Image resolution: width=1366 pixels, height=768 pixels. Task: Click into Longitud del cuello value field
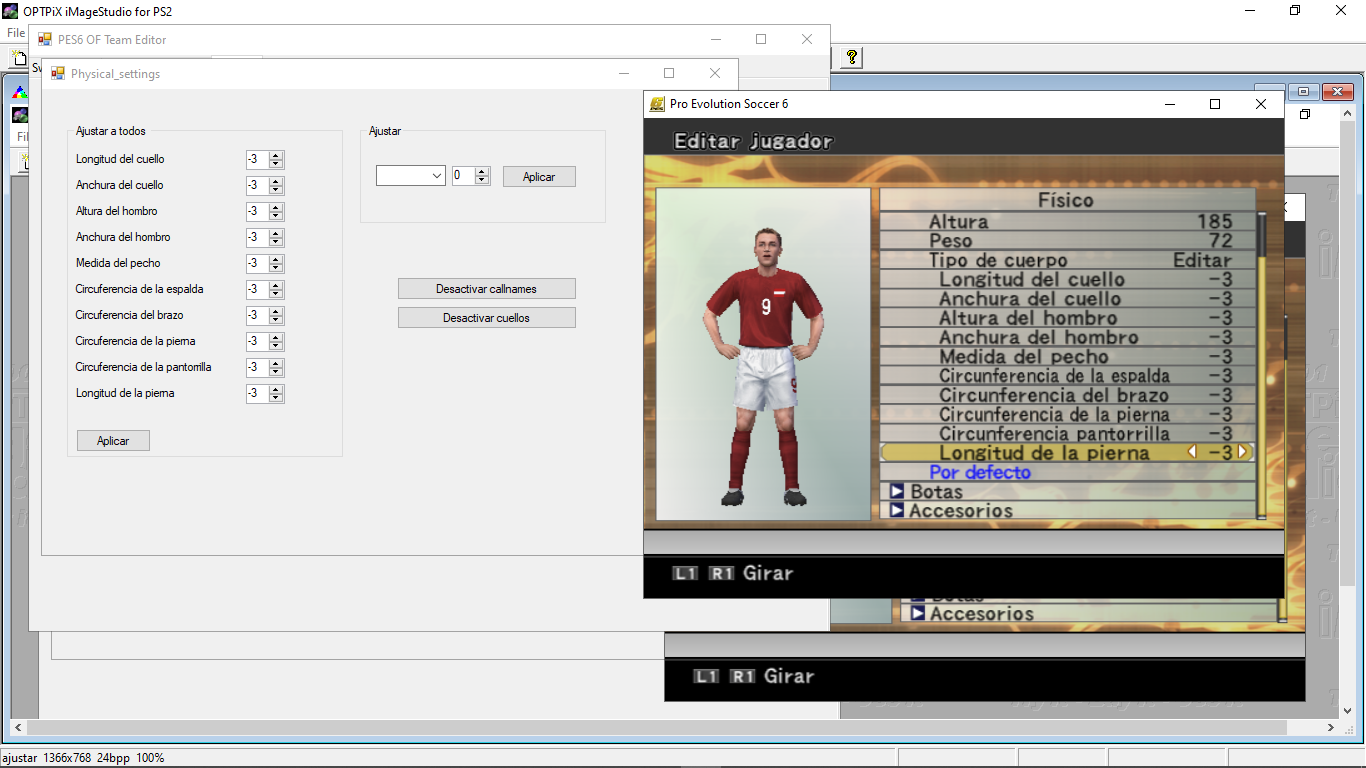click(x=257, y=159)
